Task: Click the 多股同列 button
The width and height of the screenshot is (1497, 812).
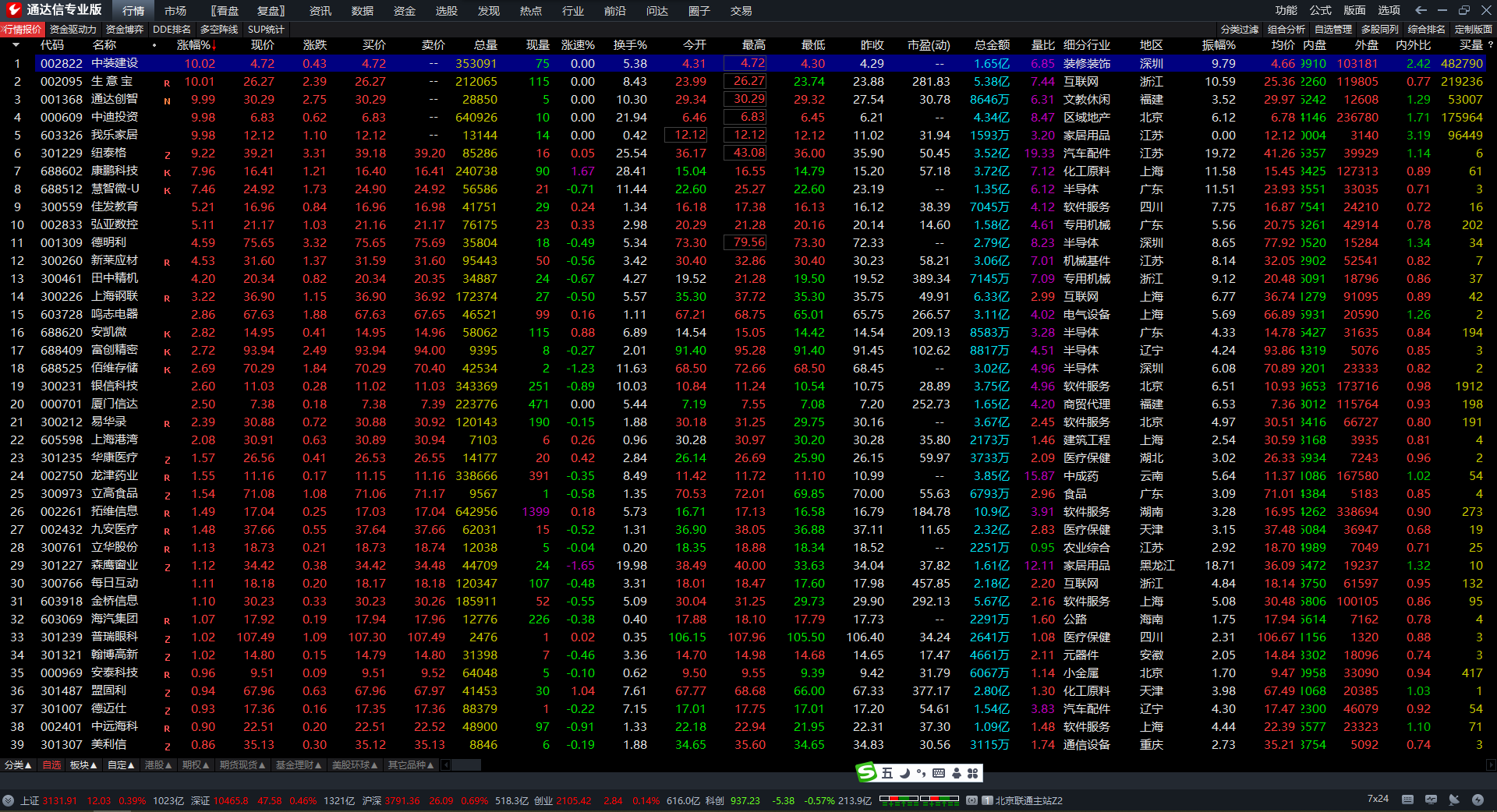Action: (1380, 30)
